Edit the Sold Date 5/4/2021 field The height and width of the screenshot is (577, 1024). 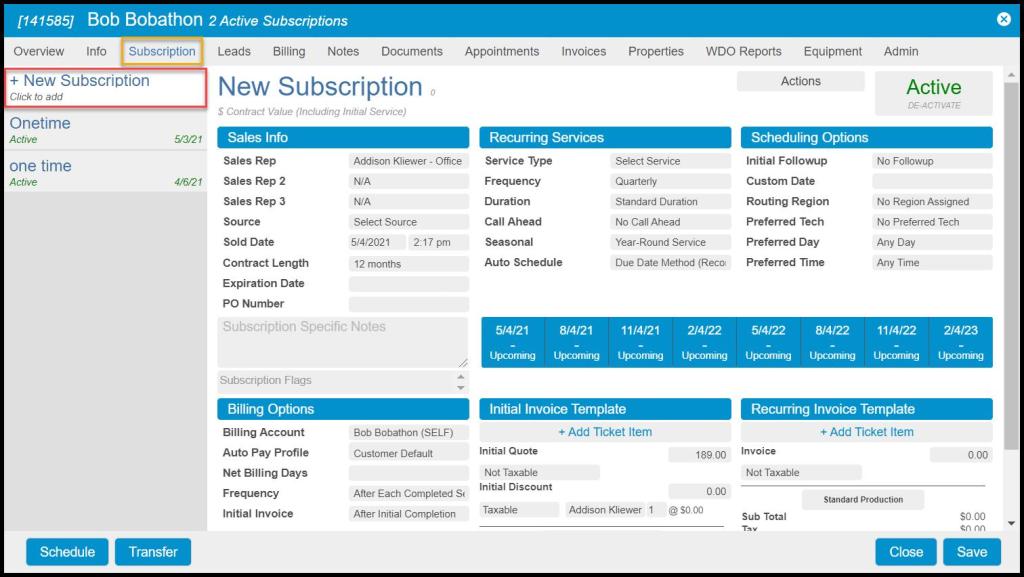coord(377,243)
